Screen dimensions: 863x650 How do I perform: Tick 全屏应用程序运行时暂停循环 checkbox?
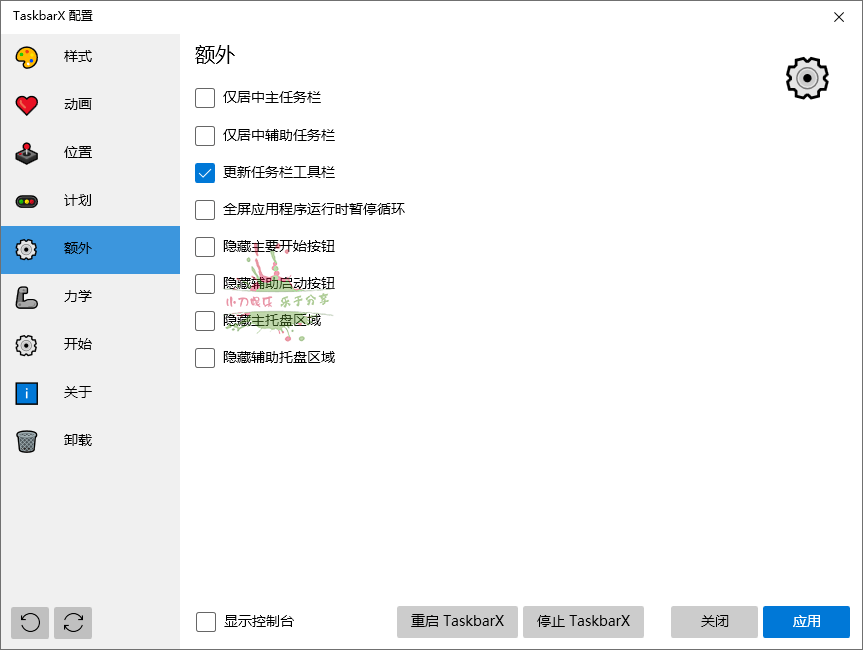[x=205, y=210]
